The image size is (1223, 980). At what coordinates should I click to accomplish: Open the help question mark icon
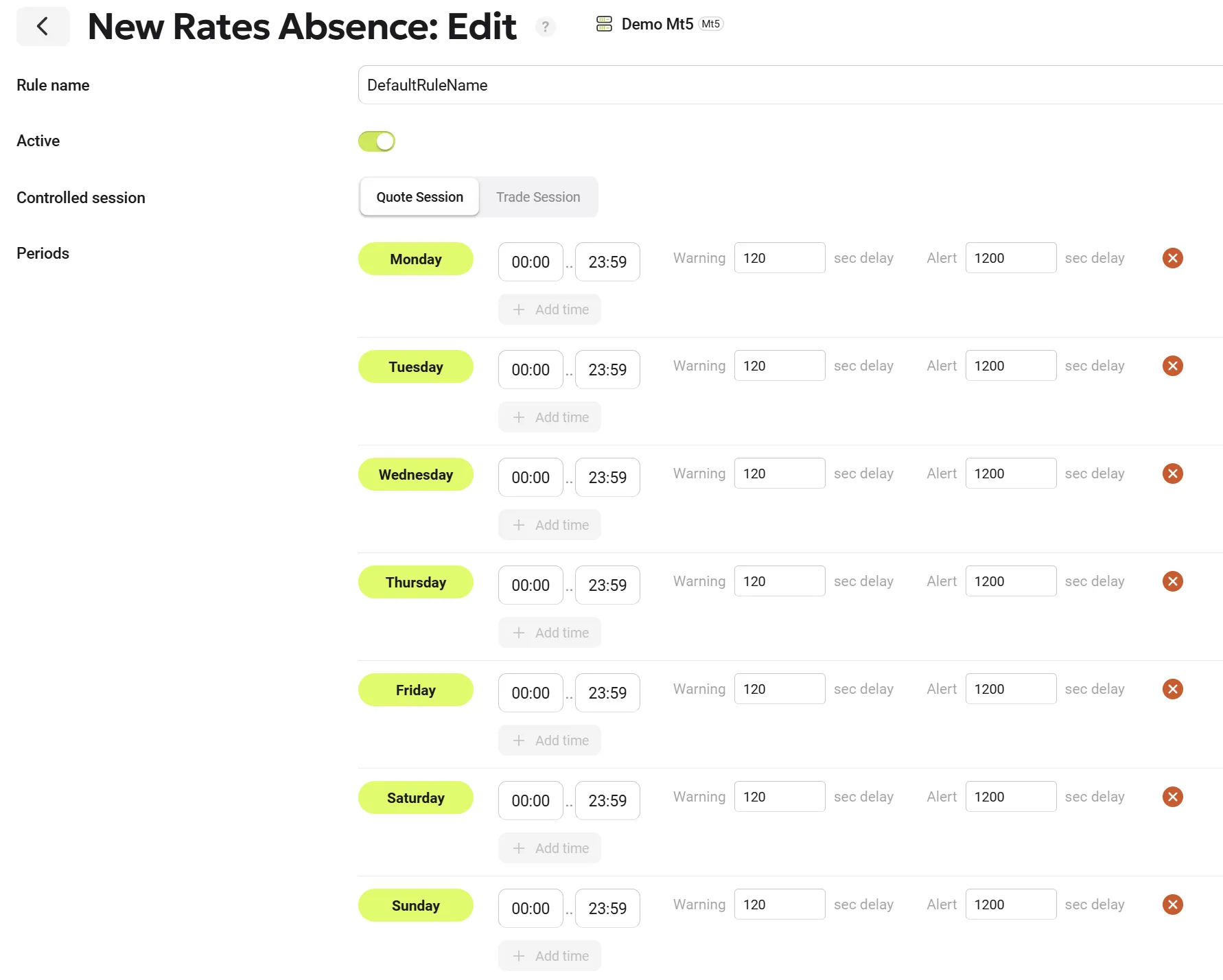545,27
